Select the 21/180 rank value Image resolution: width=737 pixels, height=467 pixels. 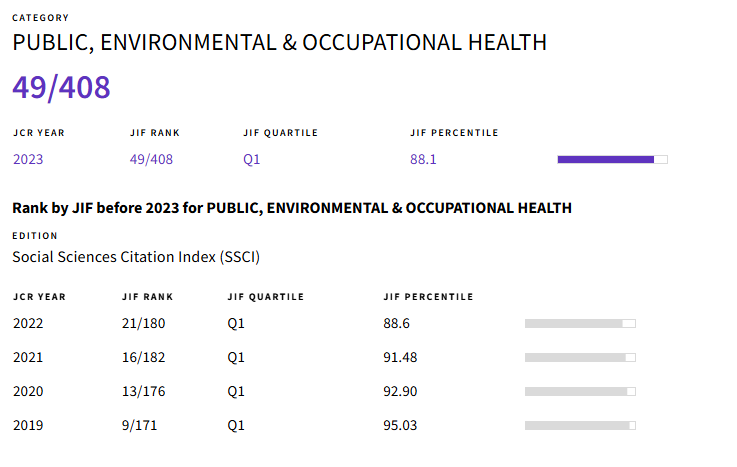(x=143, y=323)
